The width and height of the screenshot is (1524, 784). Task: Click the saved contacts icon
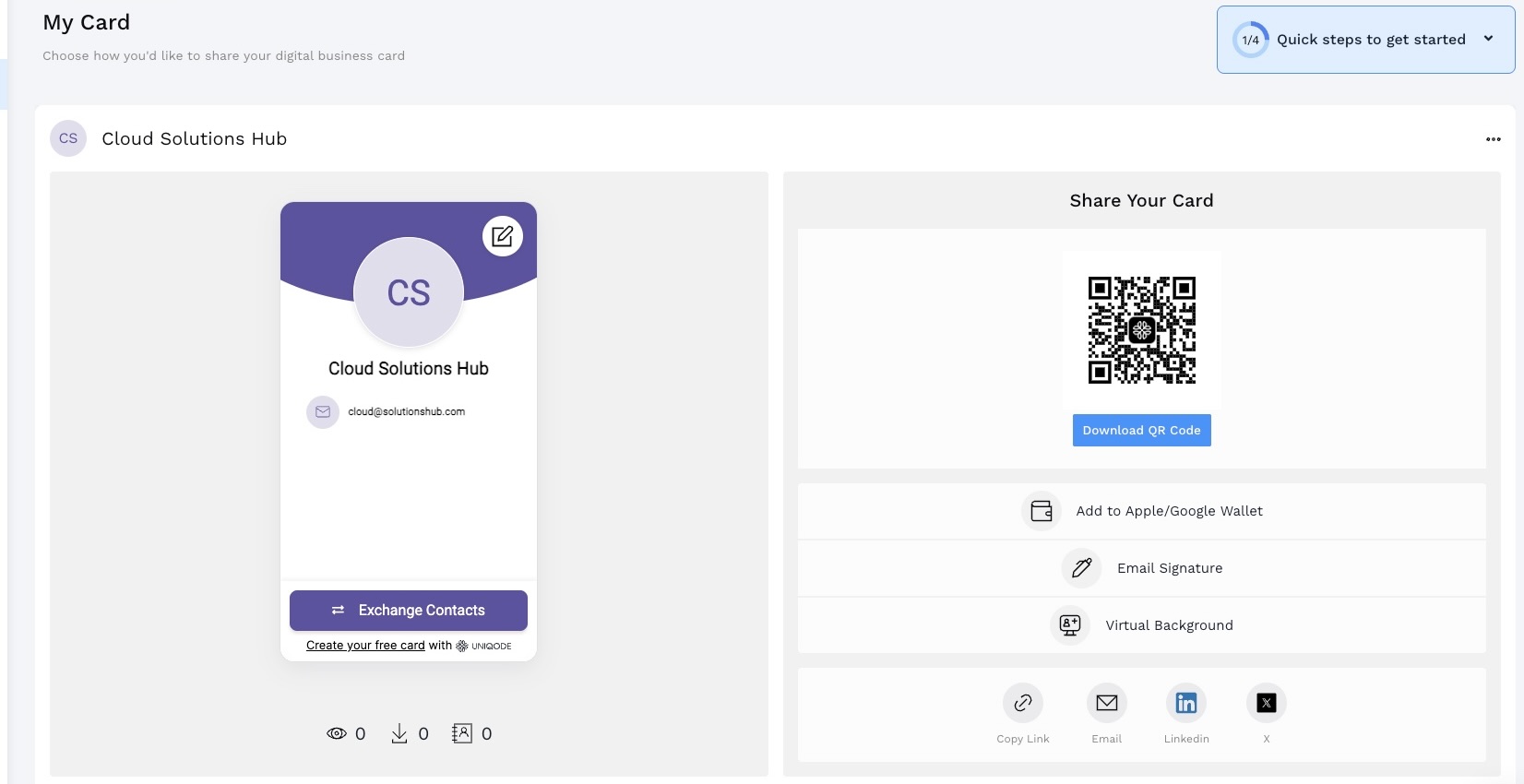click(461, 733)
